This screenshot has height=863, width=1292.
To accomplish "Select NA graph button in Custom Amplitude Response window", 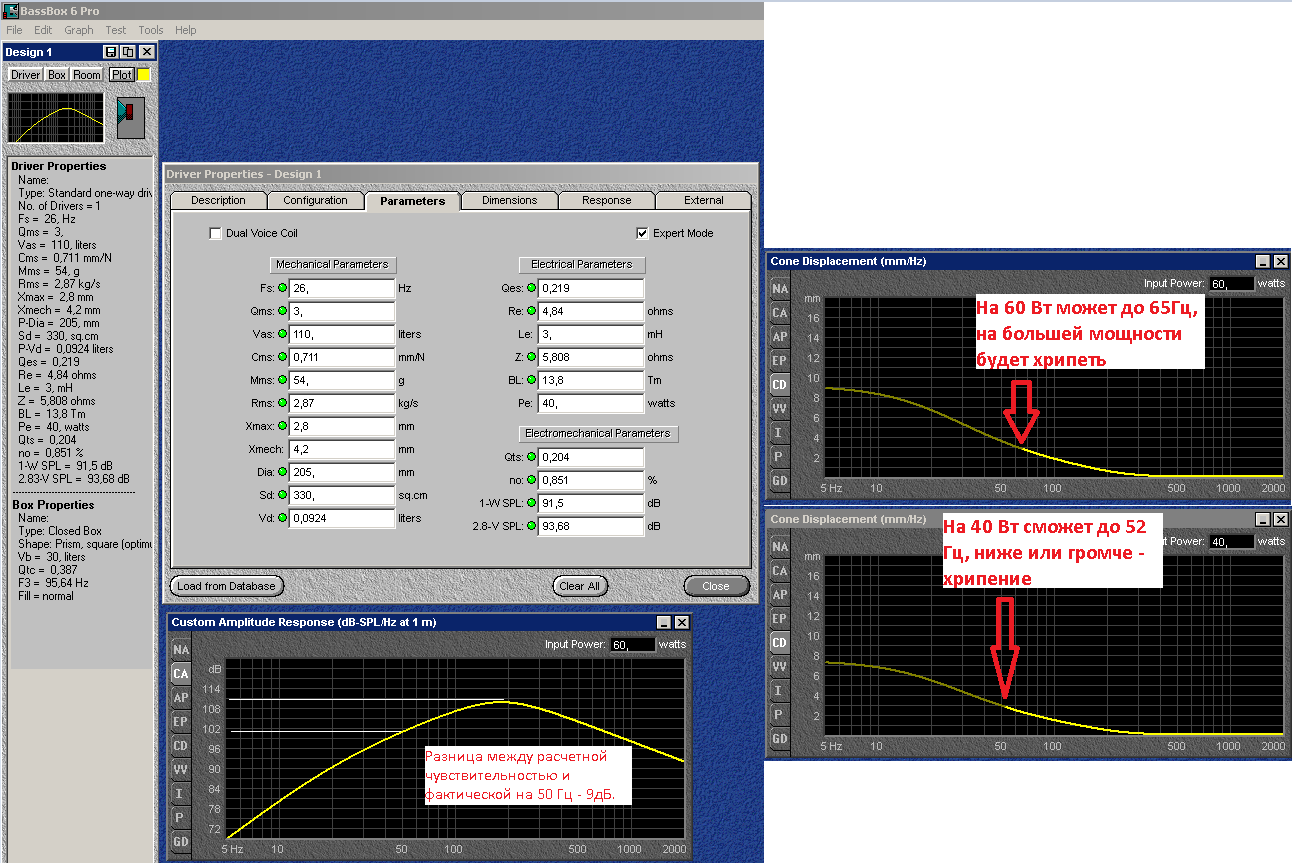I will tap(181, 650).
